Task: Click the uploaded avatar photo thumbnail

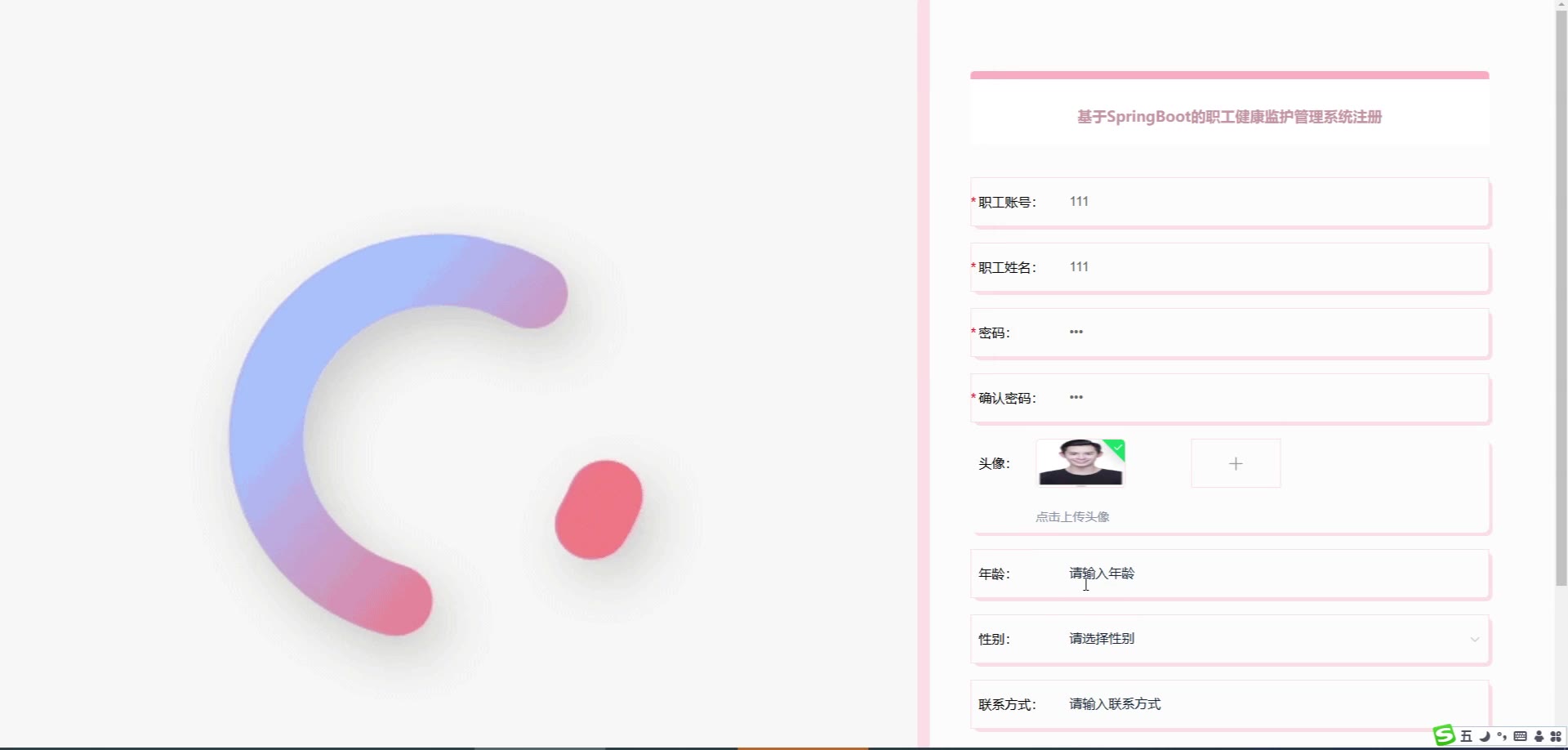Action: (1080, 462)
